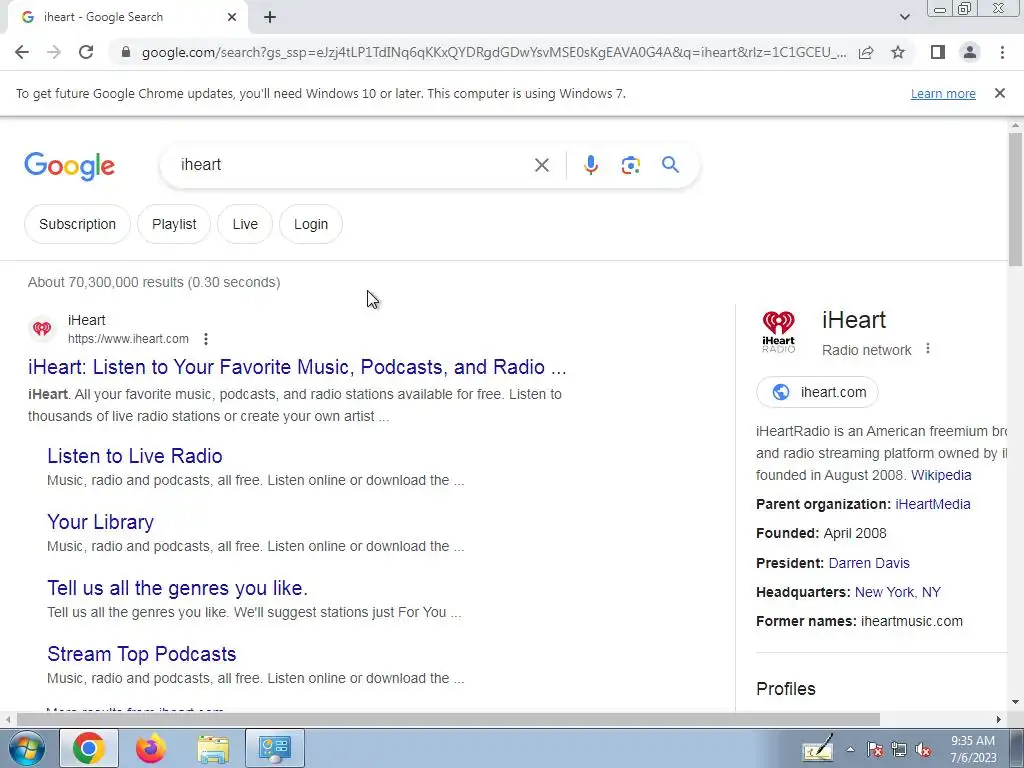The image size is (1024, 768).
Task: Open the Wikipedia link
Action: pos(941,475)
